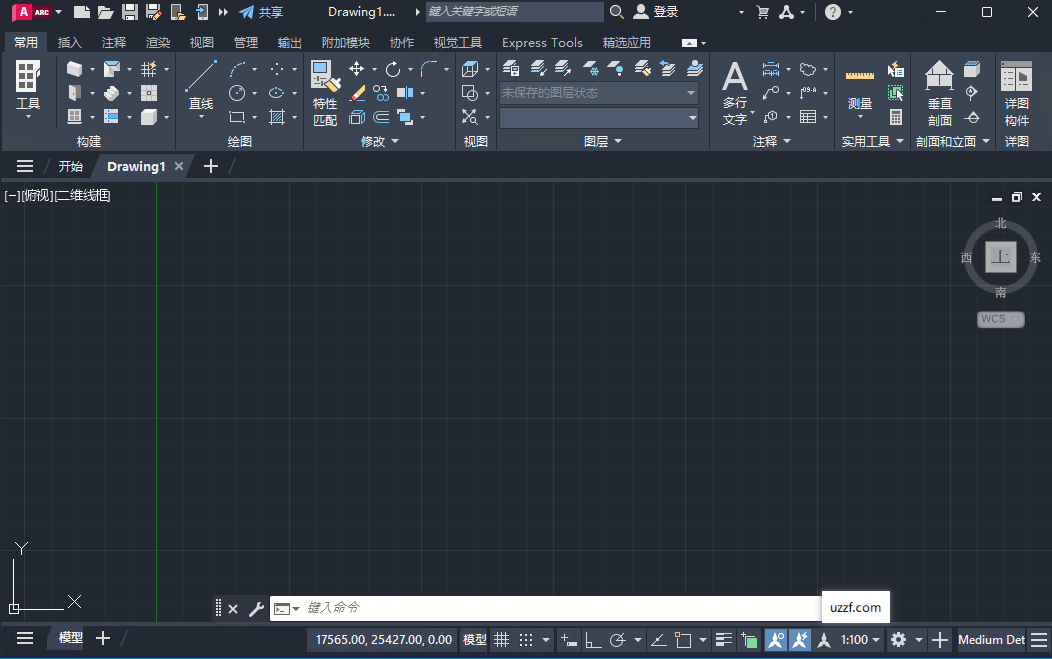Image resolution: width=1052 pixels, height=659 pixels.
Task: Open the 1:100 annotation scale dropdown
Action: coord(860,640)
